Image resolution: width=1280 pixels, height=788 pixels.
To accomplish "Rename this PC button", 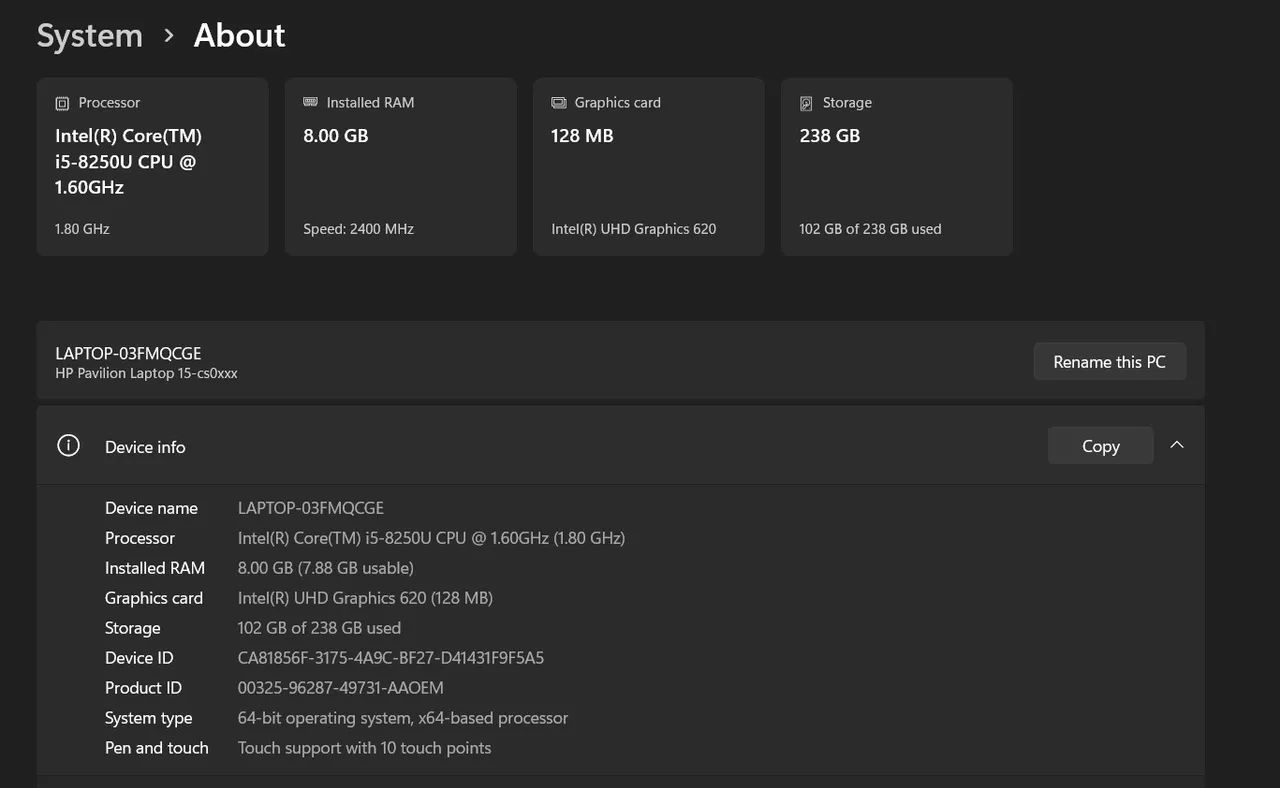I will (1110, 362).
